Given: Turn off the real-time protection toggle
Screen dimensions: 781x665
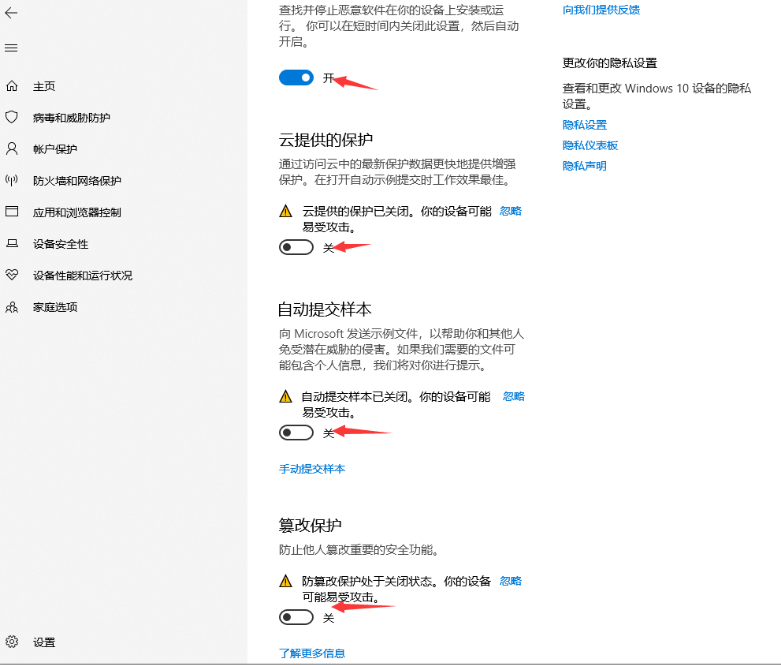Looking at the screenshot, I should point(296,78).
